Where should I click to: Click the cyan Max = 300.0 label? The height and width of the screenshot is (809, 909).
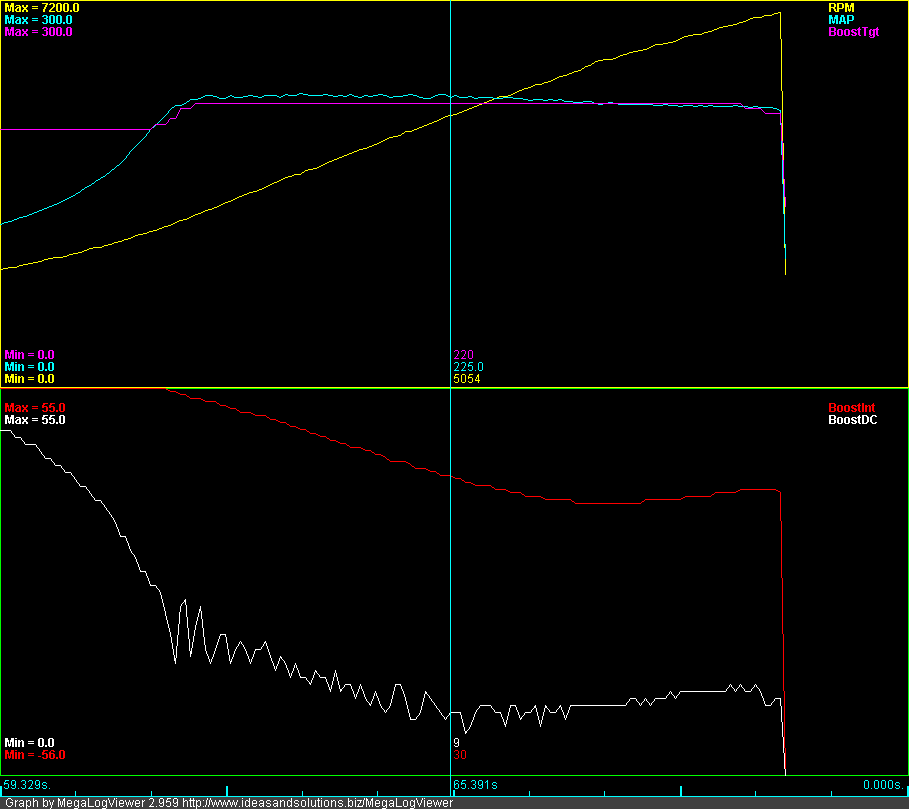38,20
